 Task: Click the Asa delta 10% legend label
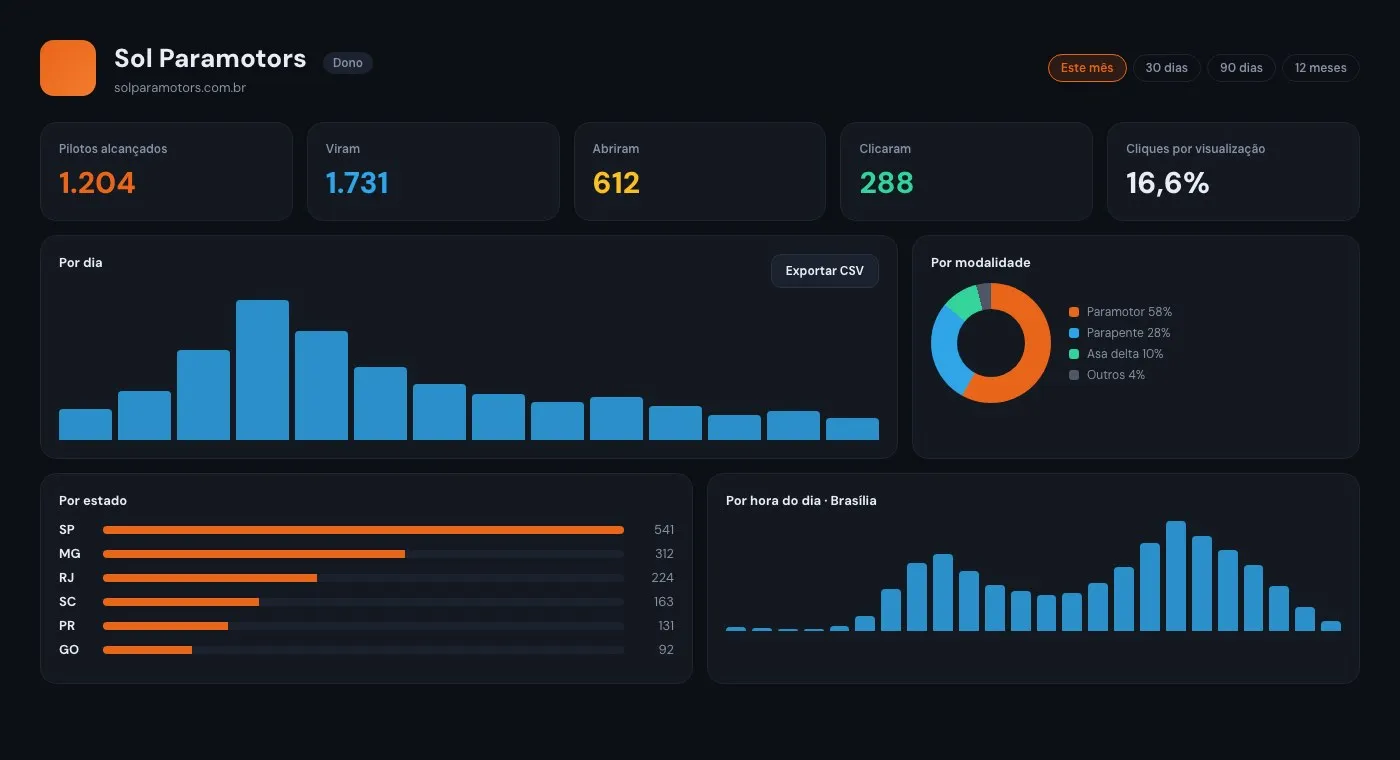click(x=1125, y=354)
